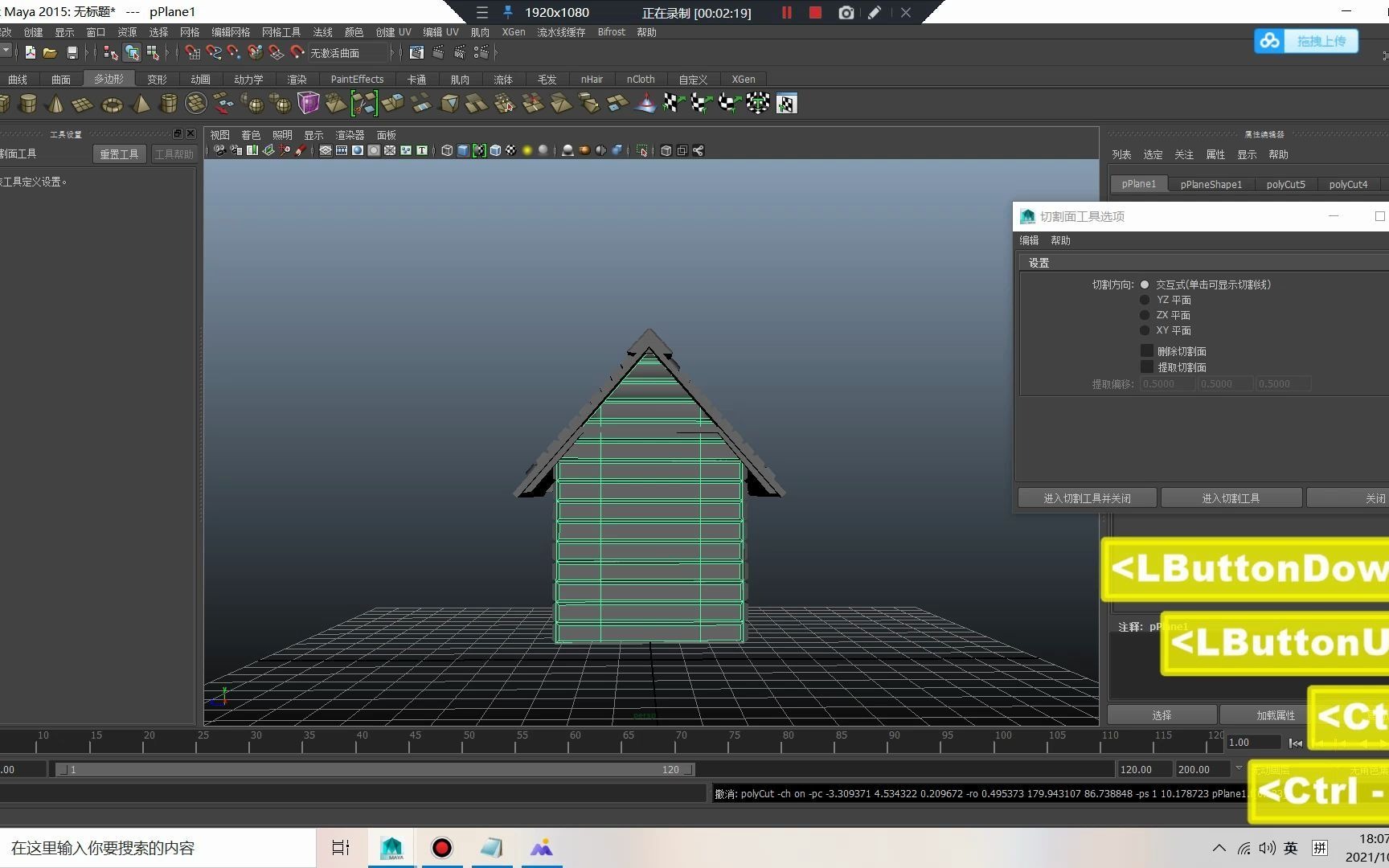Screen dimensions: 1389x868
Task: Click the IPR render icon
Action: click(460, 52)
